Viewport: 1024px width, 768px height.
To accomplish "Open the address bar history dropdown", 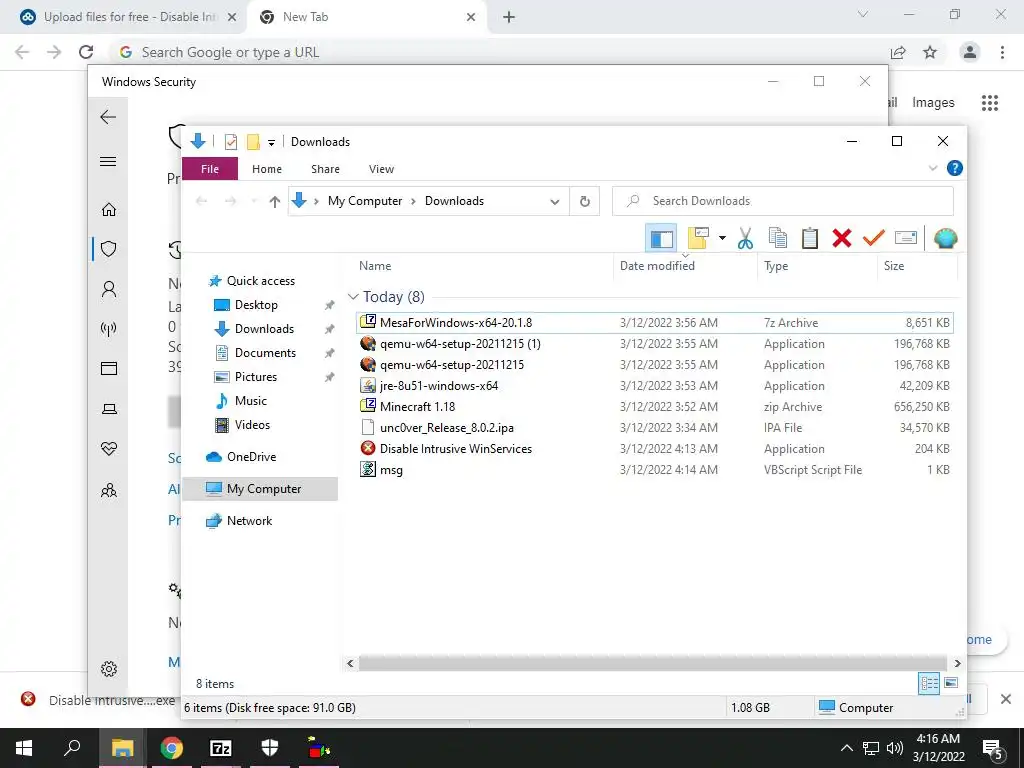I will [x=554, y=202].
